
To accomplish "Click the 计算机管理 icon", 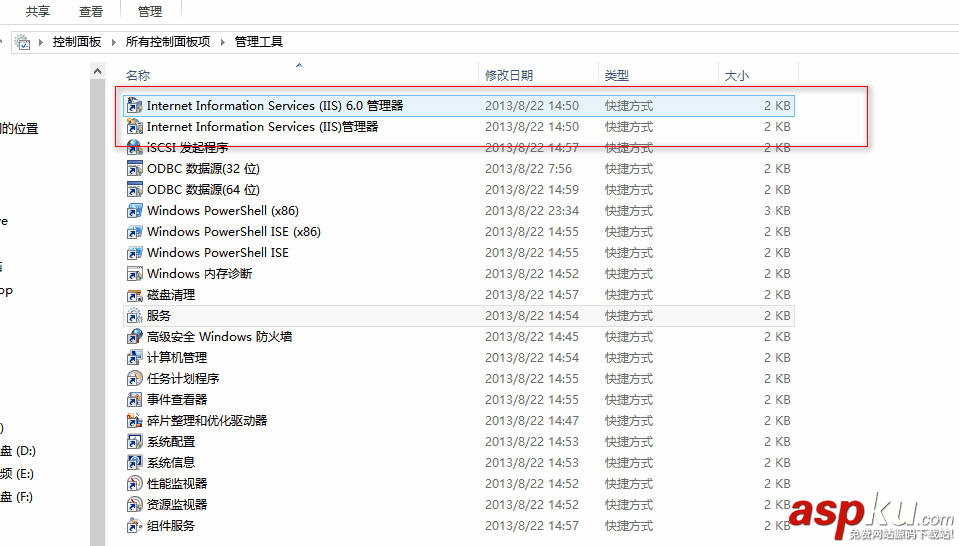I will [x=135, y=358].
